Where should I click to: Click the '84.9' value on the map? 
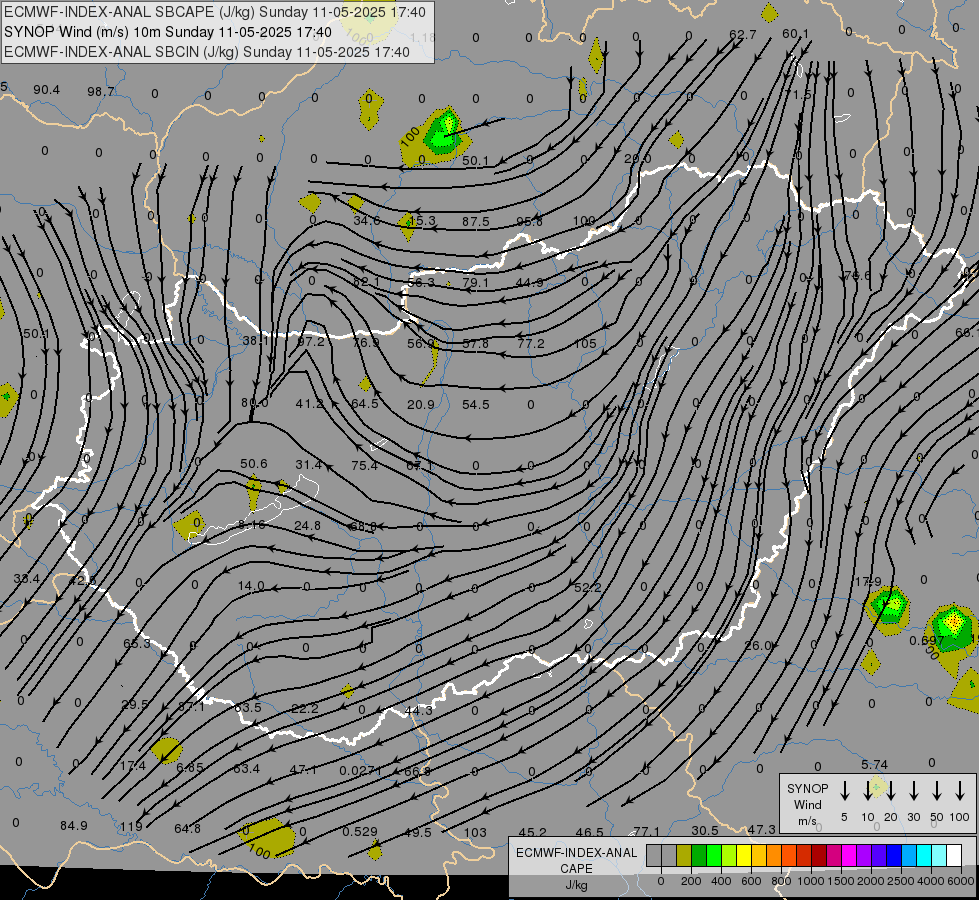(x=74, y=826)
